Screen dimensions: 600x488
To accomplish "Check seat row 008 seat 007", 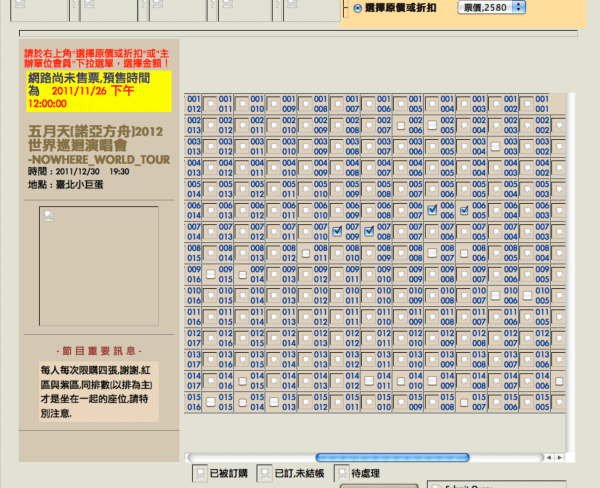I will point(432,253).
